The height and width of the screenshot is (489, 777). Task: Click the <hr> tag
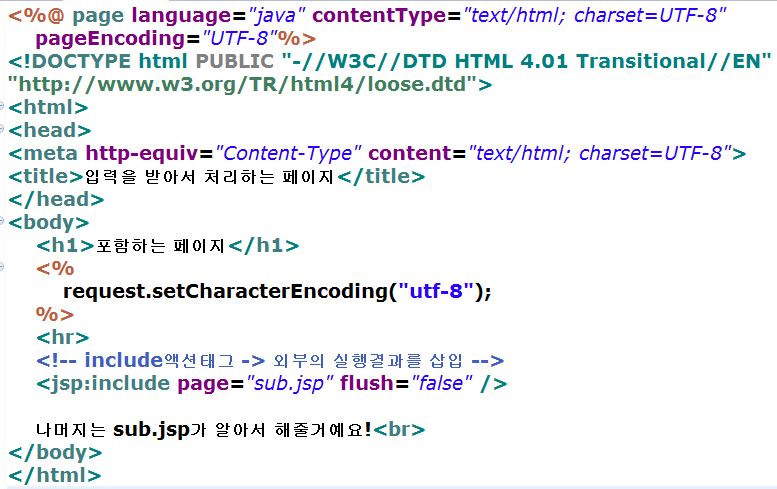(x=62, y=337)
